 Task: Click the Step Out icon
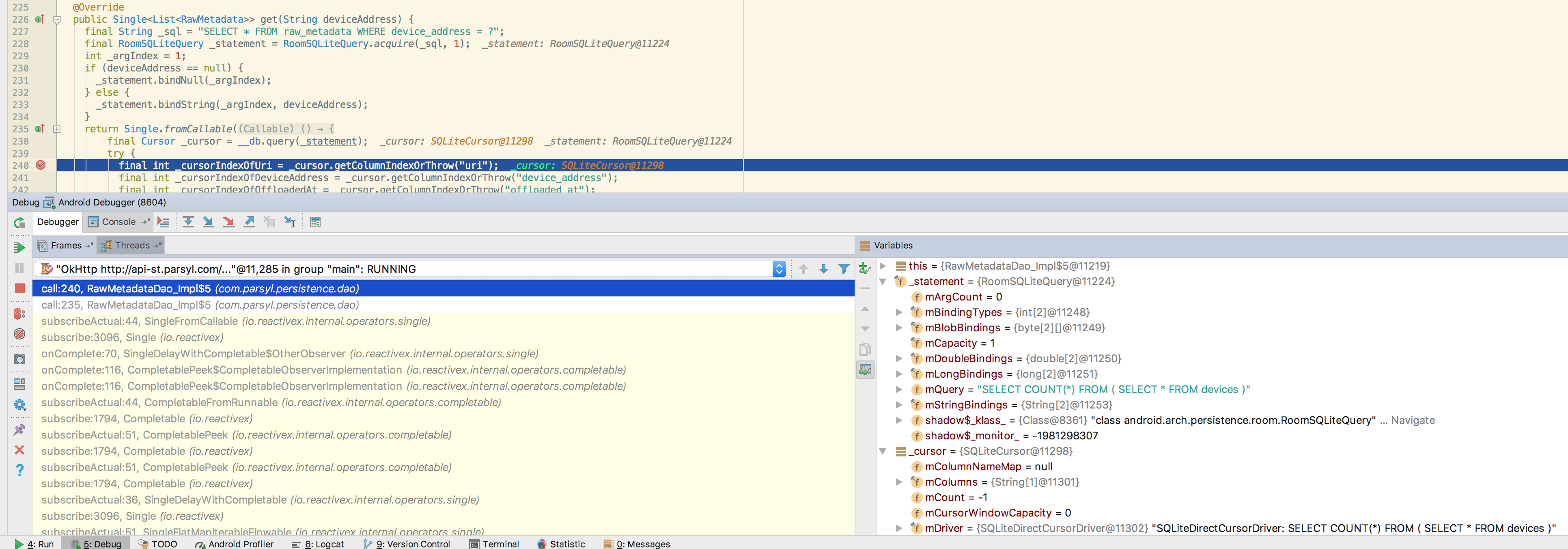249,222
